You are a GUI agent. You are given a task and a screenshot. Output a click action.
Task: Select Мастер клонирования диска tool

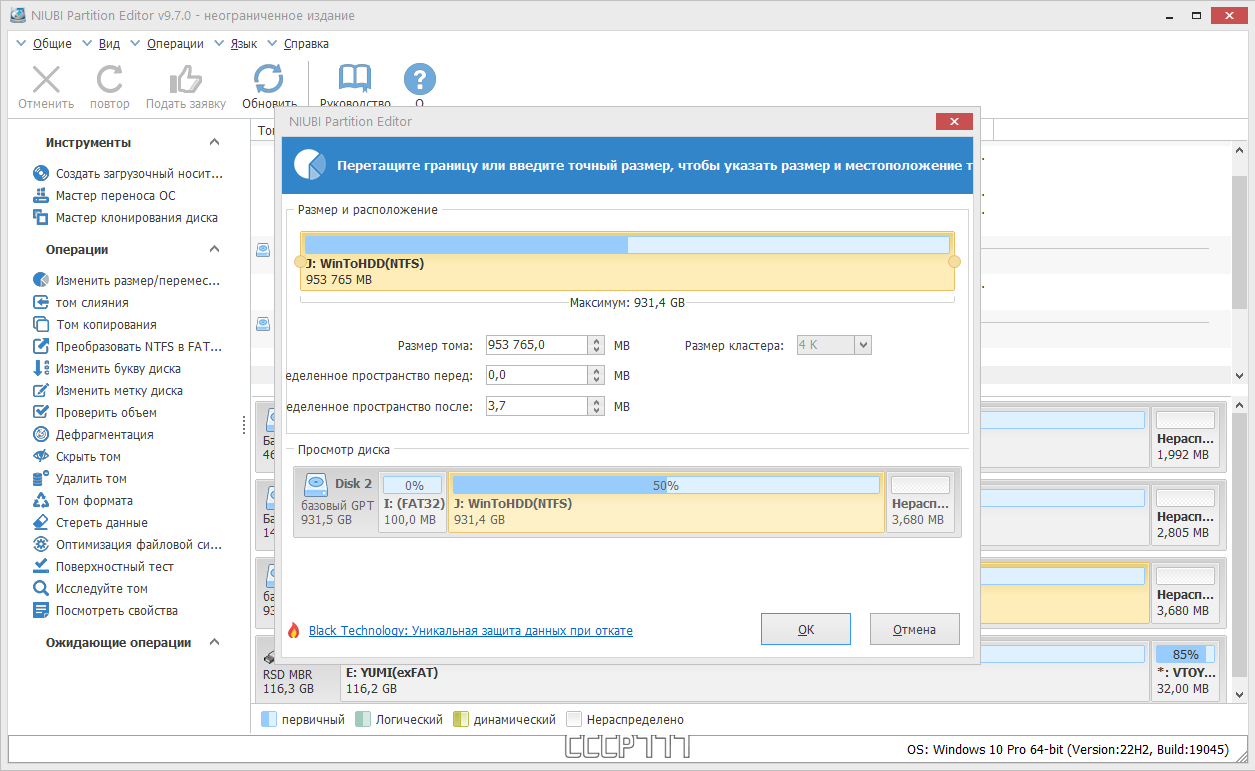coord(136,217)
